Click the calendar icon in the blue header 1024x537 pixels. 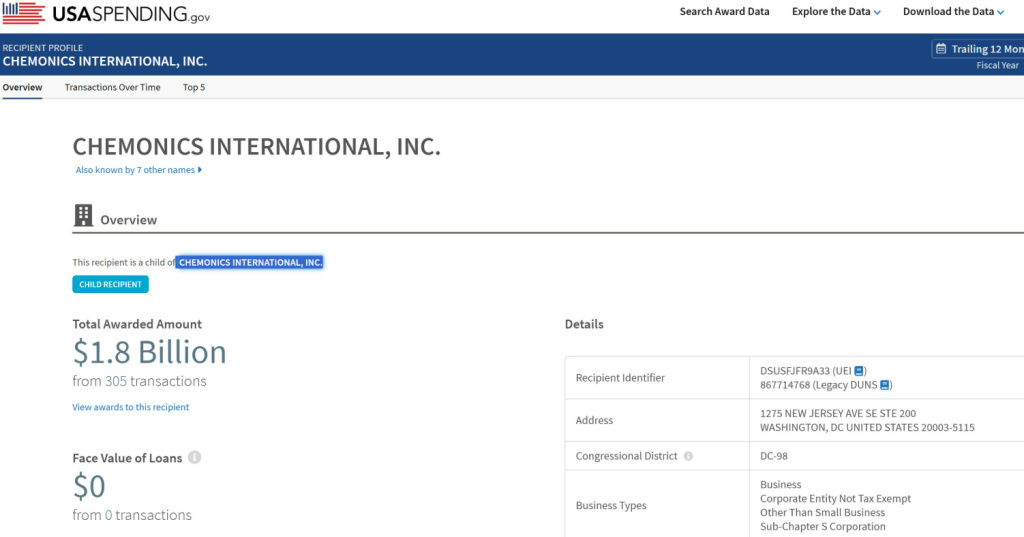pyautogui.click(x=940, y=49)
